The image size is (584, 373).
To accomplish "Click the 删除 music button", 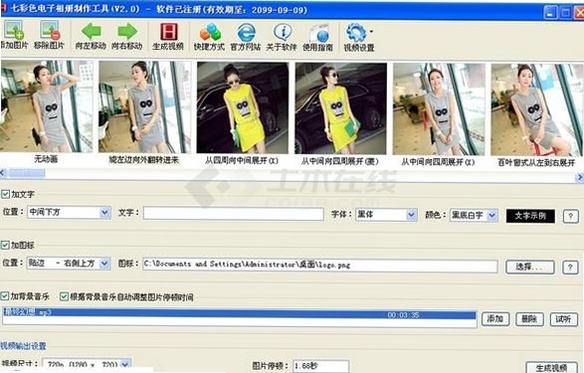I will click(530, 320).
